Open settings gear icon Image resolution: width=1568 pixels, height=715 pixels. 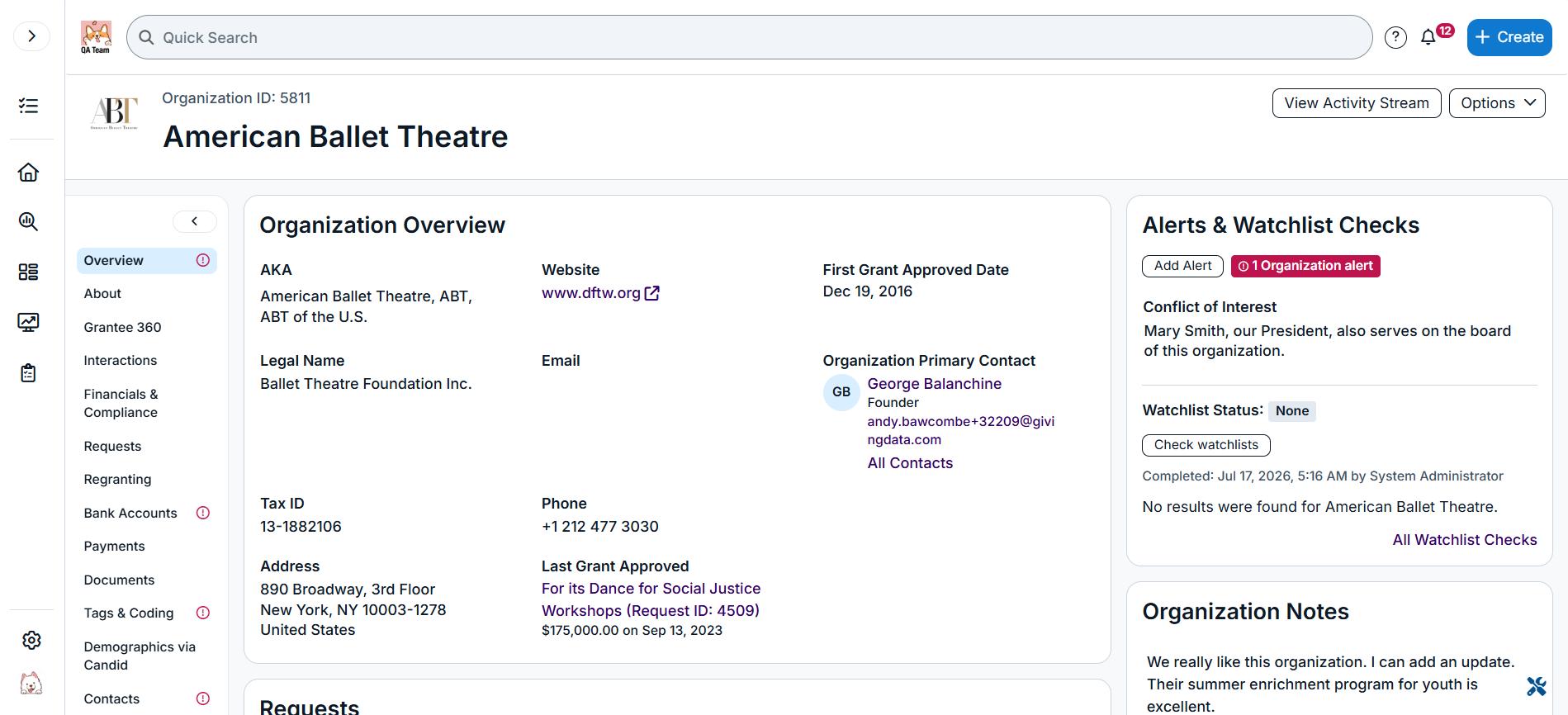[x=31, y=640]
